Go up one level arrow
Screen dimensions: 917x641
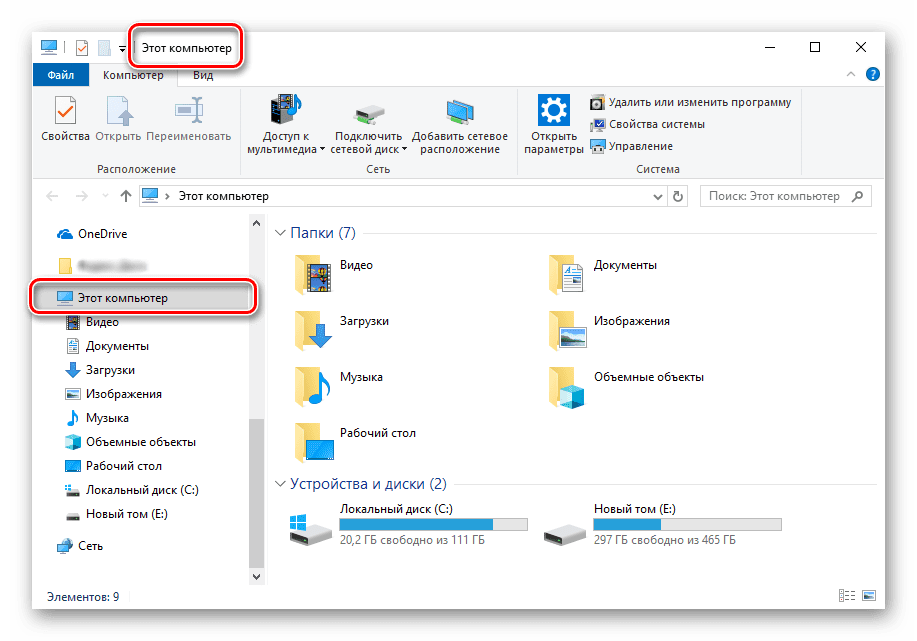(x=126, y=196)
